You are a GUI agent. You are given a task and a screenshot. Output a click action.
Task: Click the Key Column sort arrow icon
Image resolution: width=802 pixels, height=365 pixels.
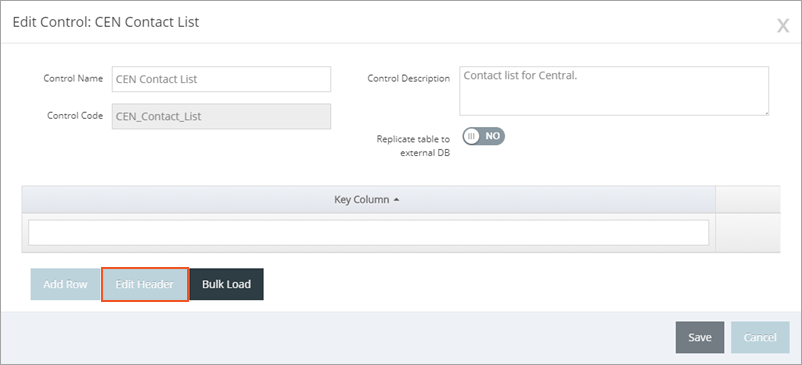(x=396, y=200)
